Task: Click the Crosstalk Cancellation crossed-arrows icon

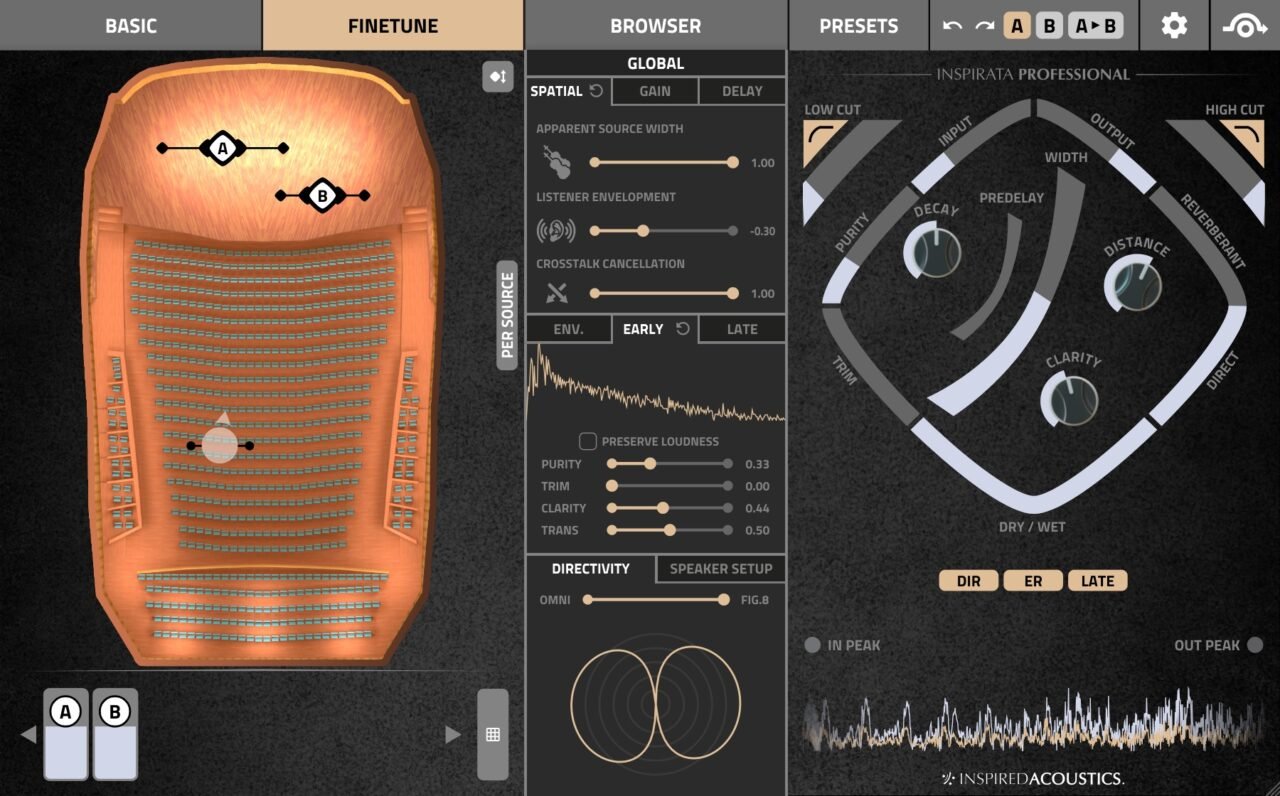Action: (556, 294)
